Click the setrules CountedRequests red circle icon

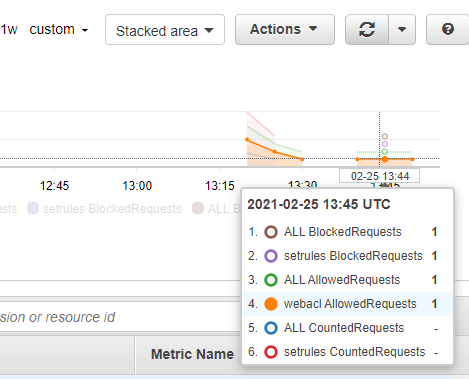(271, 352)
